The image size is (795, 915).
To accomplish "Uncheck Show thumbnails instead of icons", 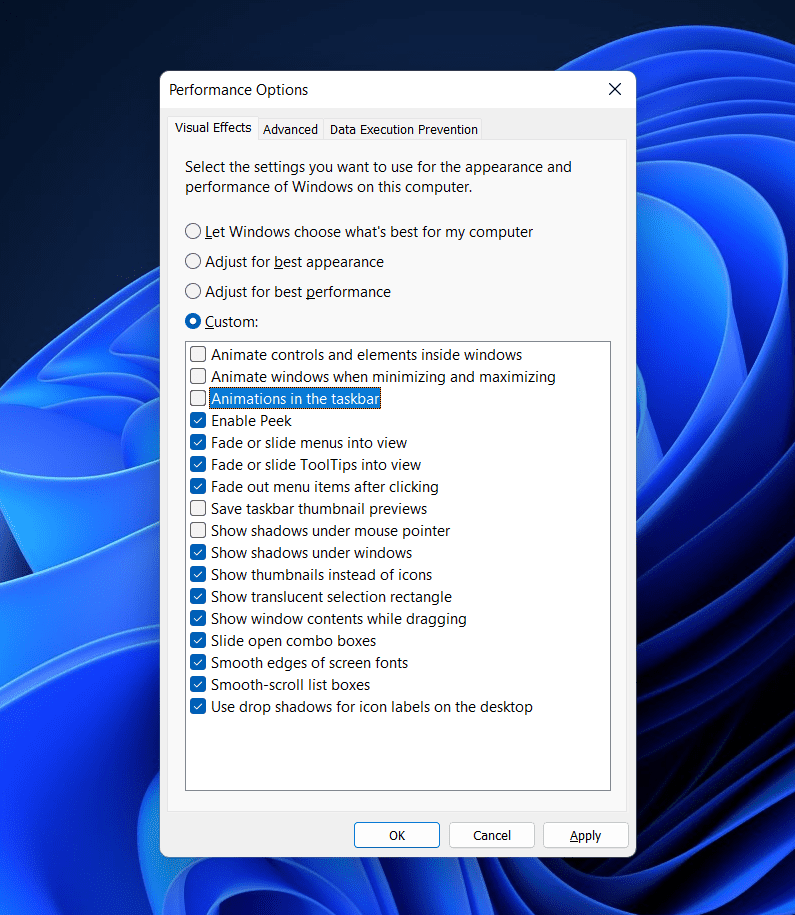I will 198,575.
